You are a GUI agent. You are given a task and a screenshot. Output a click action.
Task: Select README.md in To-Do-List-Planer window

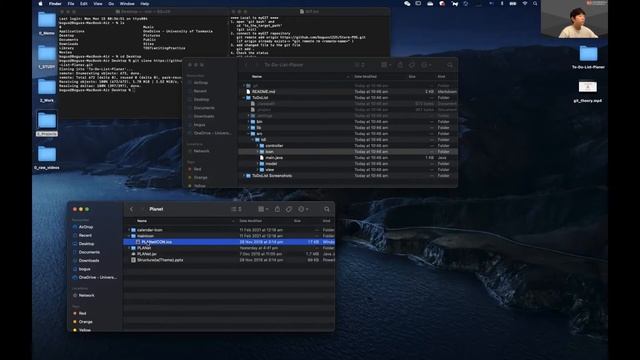point(263,91)
